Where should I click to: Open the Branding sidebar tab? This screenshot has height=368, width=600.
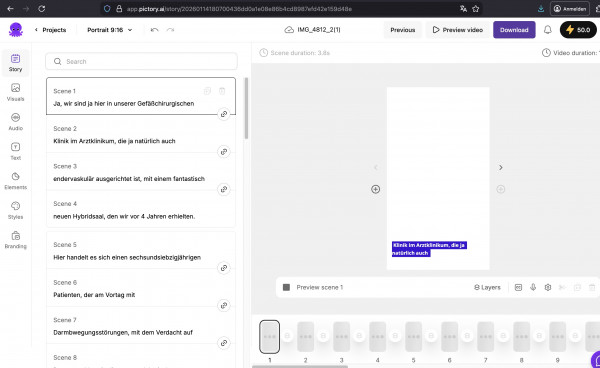(x=15, y=240)
